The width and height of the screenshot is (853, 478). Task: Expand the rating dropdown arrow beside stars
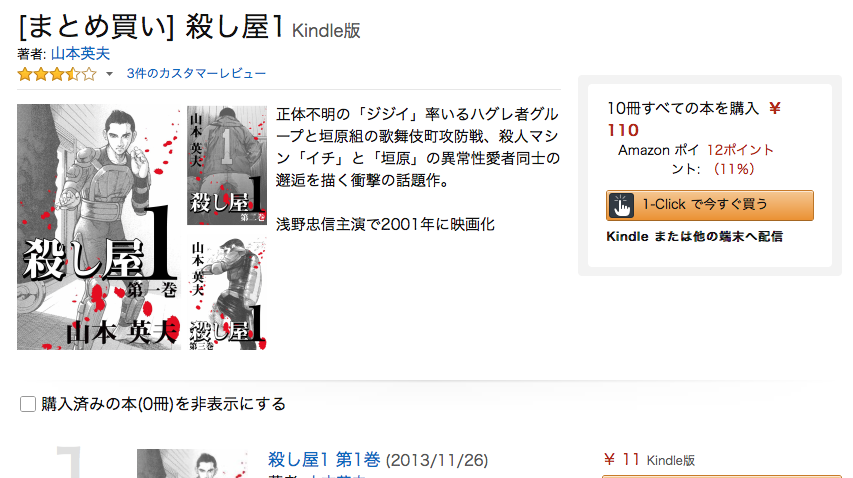[109, 74]
